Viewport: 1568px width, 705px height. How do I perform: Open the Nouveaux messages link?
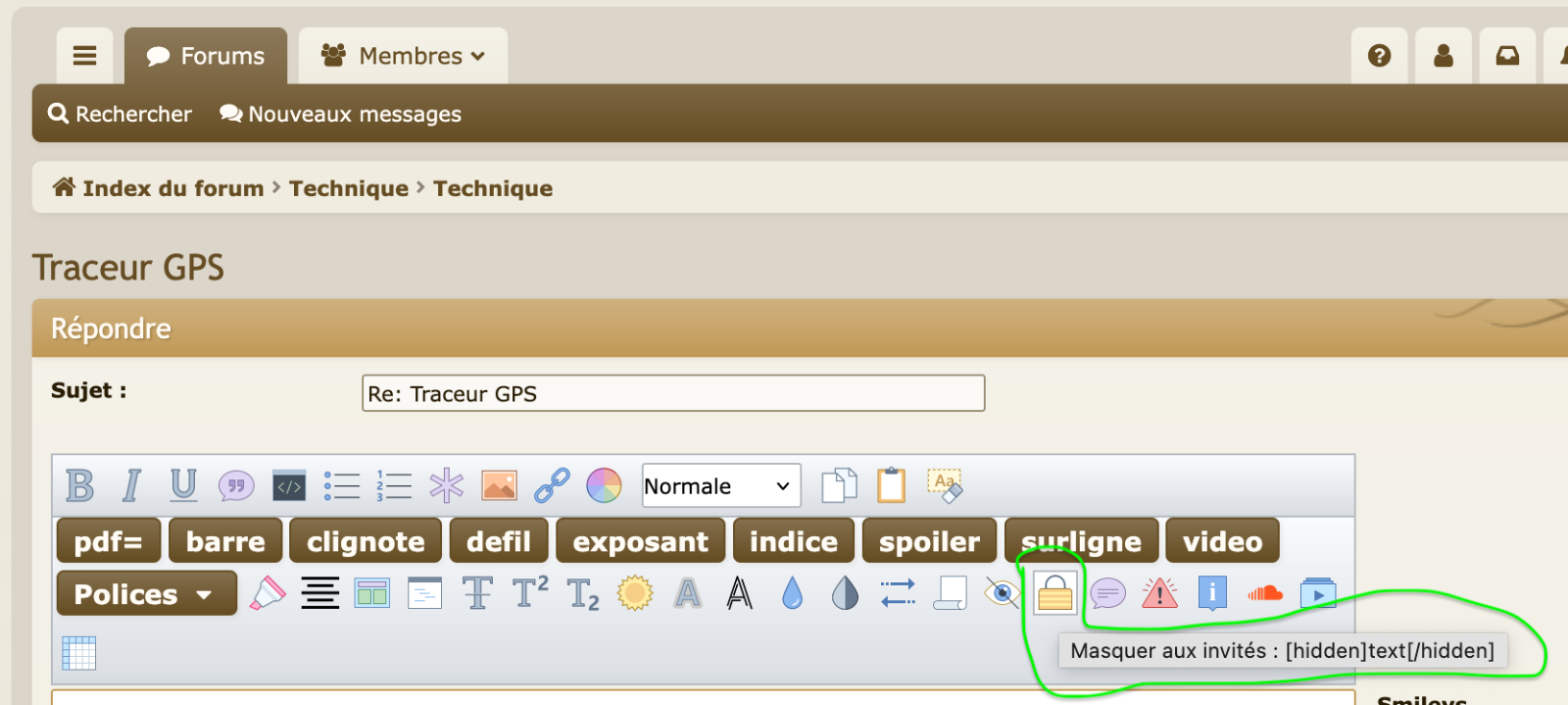click(341, 114)
